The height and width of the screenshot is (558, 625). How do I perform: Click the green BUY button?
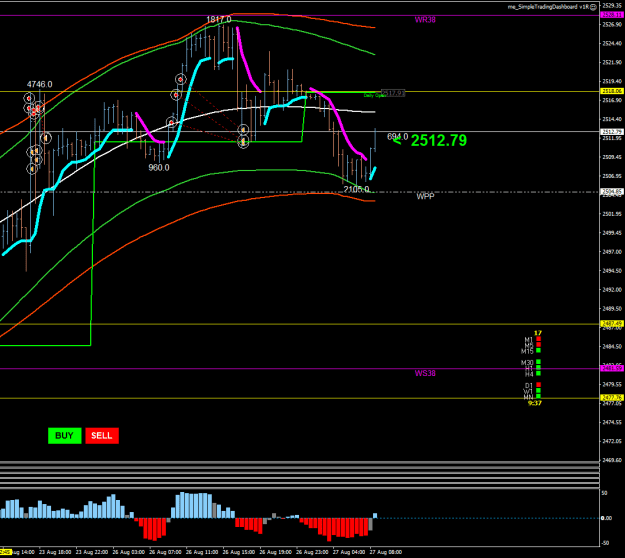(65, 436)
